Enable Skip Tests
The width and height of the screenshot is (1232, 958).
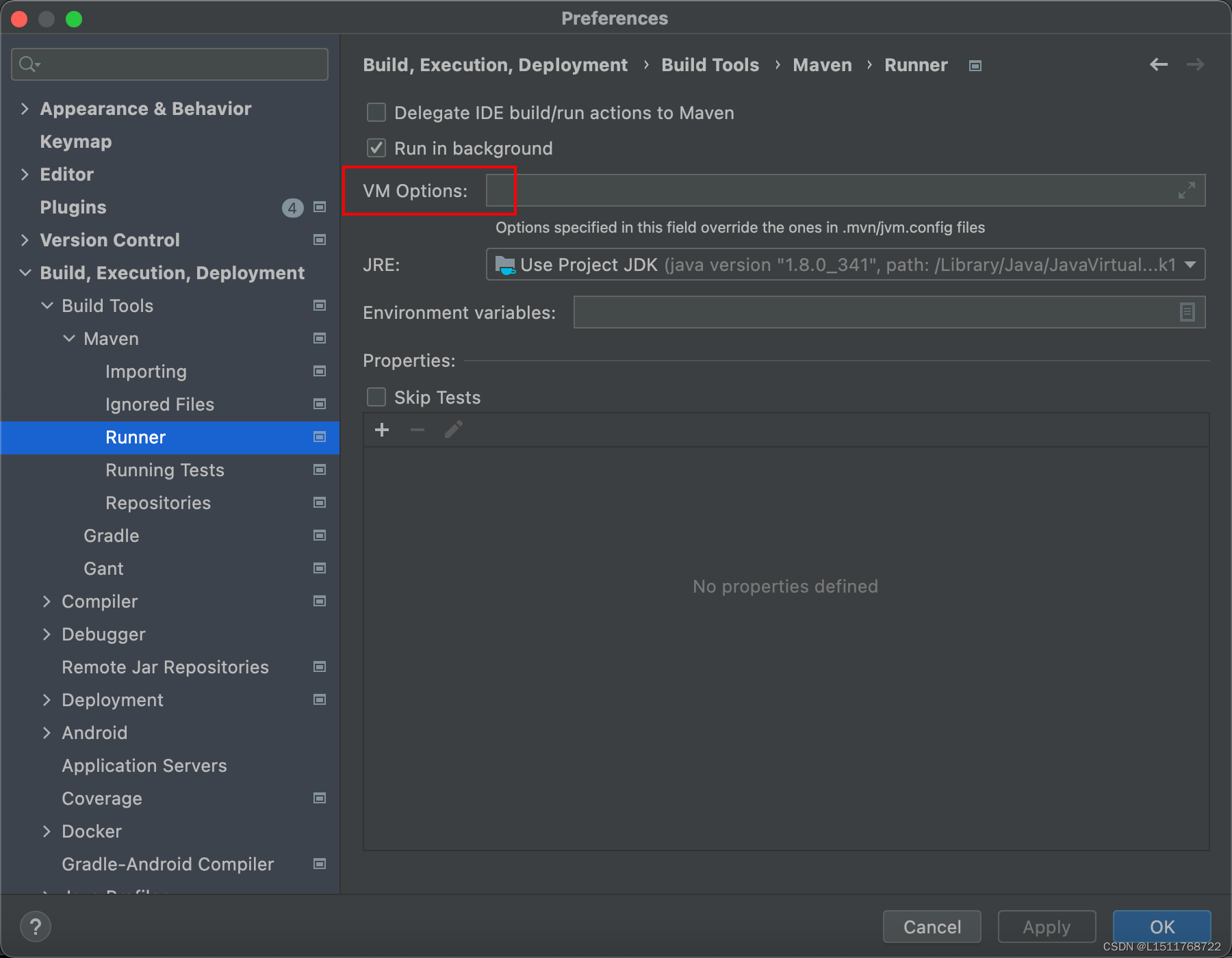pyautogui.click(x=376, y=397)
